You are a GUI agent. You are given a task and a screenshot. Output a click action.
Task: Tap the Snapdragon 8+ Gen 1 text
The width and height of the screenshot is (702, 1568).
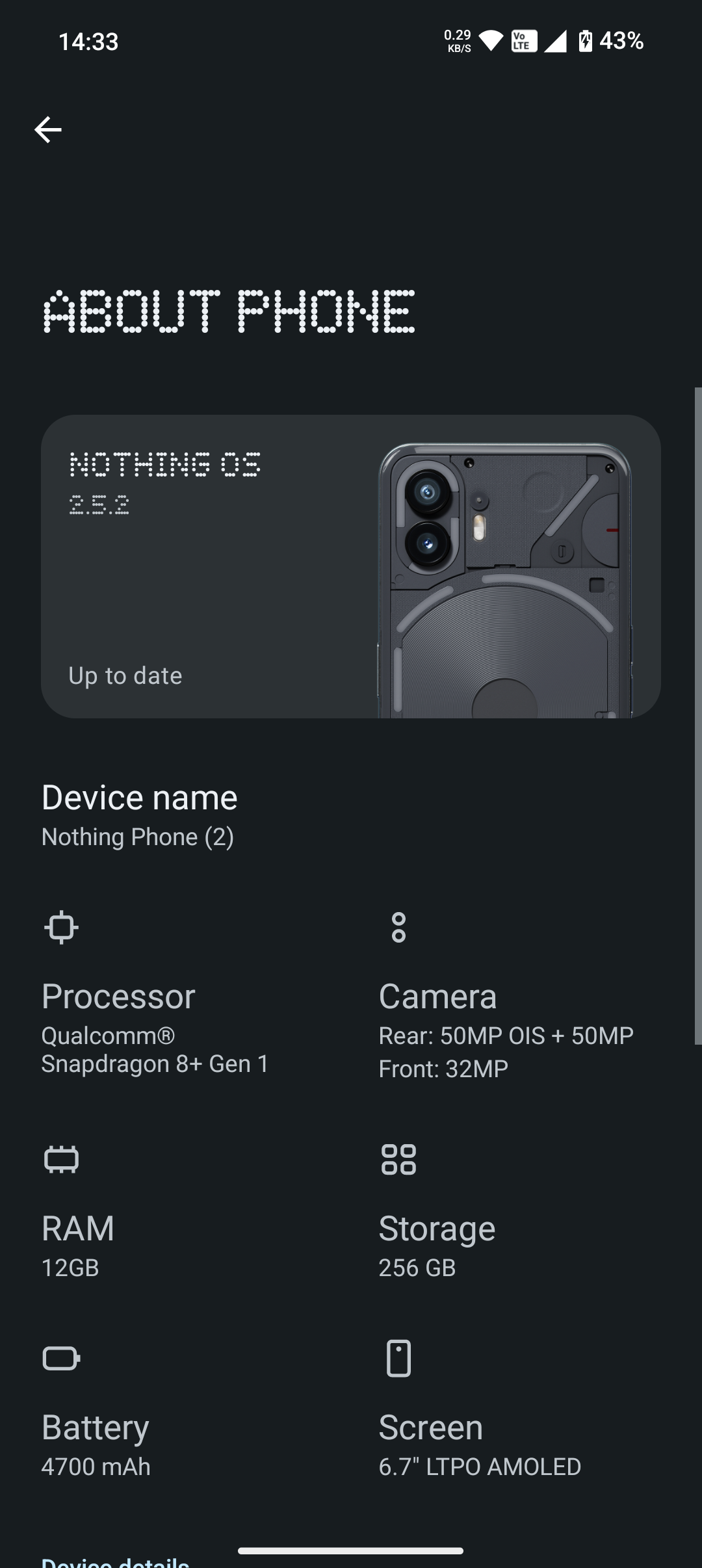coord(155,1064)
